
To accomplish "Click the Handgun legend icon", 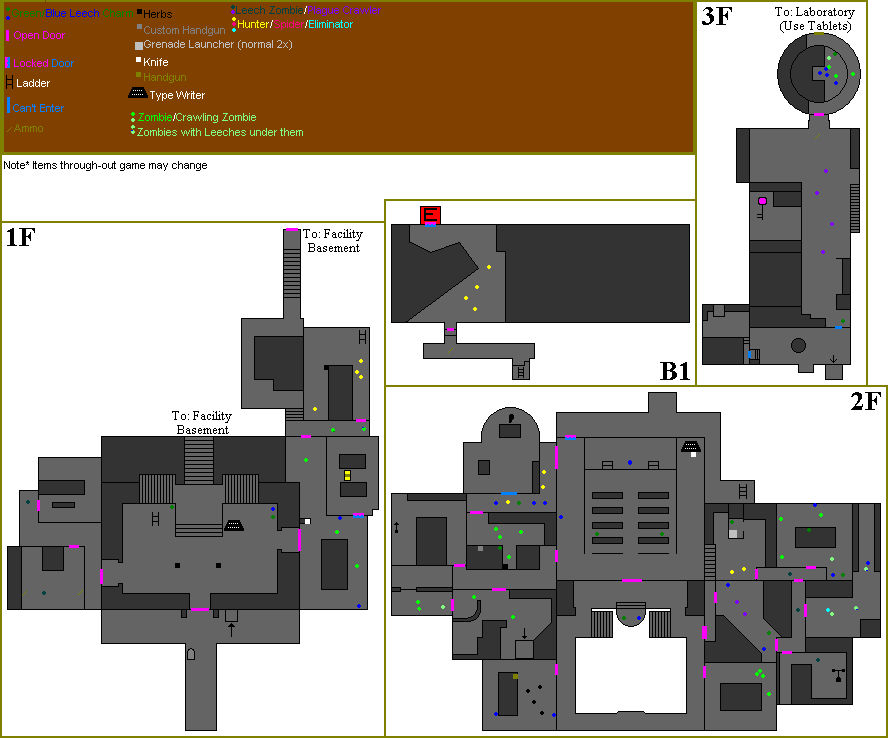I will 139,76.
